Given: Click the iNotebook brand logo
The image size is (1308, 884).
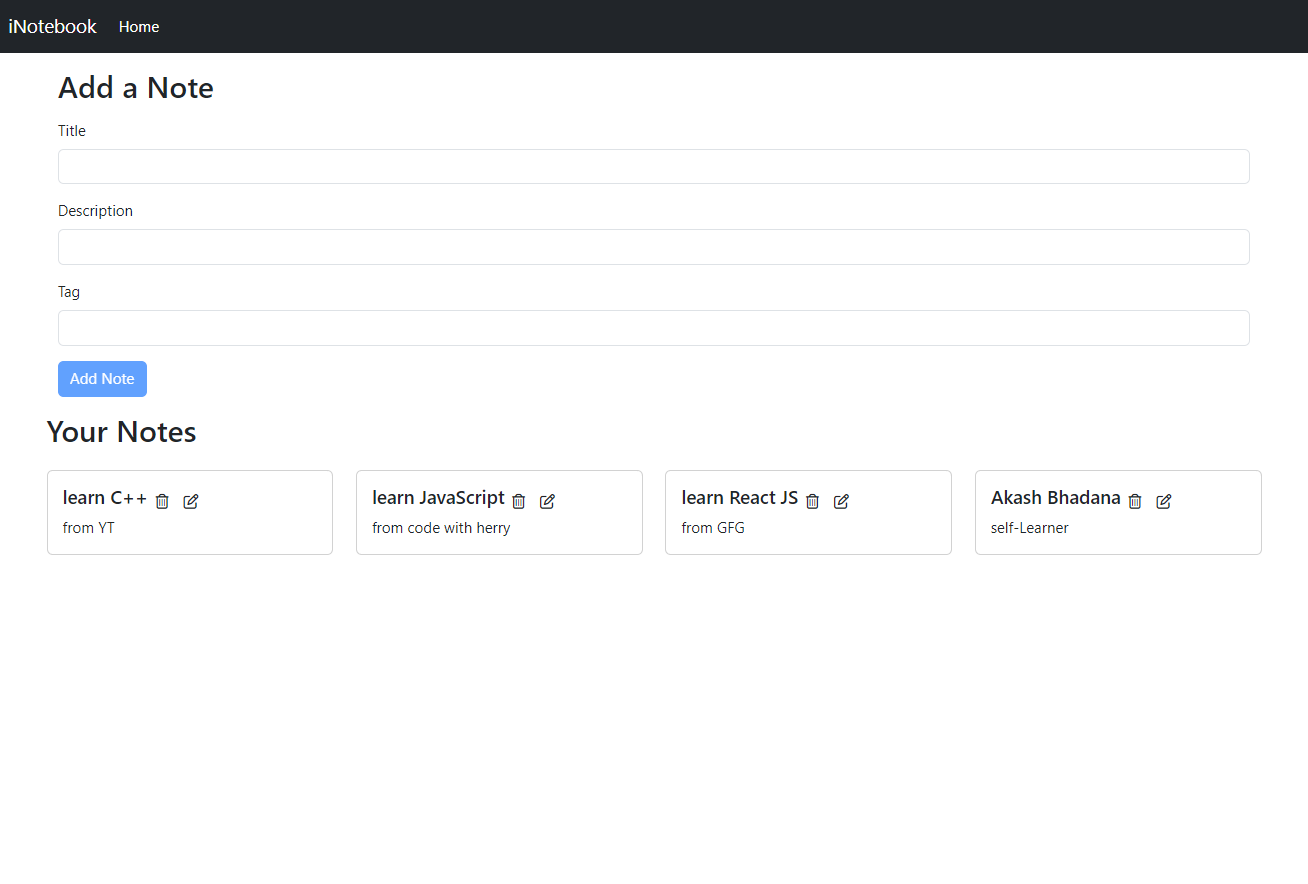Looking at the screenshot, I should point(53,27).
